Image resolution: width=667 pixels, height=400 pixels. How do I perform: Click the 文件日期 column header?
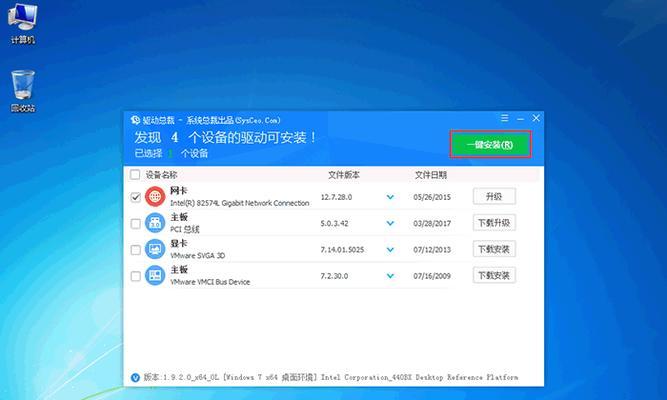[431, 175]
